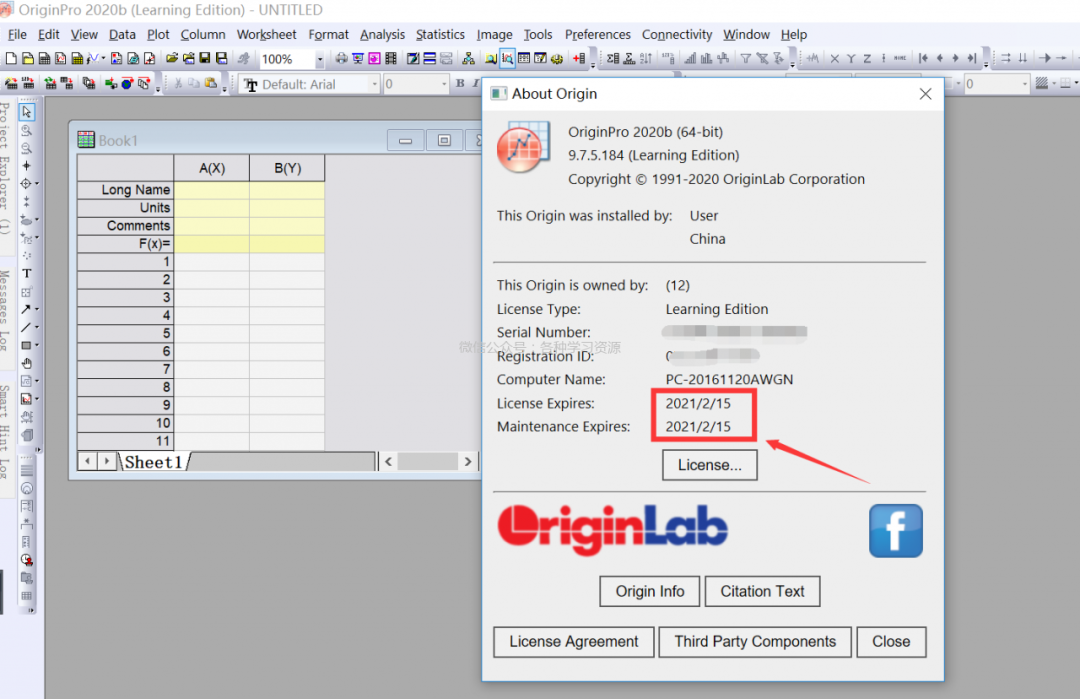The image size is (1080, 699).
Task: Click the Project Explorer tree icon
Action: (468, 59)
